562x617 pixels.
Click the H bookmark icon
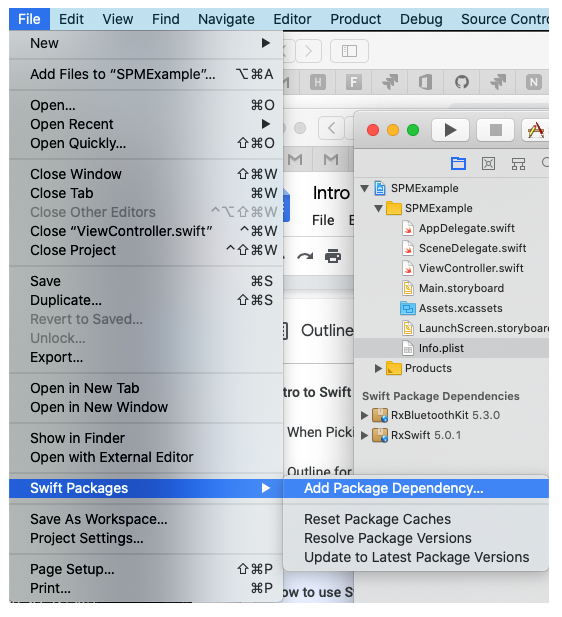click(318, 82)
